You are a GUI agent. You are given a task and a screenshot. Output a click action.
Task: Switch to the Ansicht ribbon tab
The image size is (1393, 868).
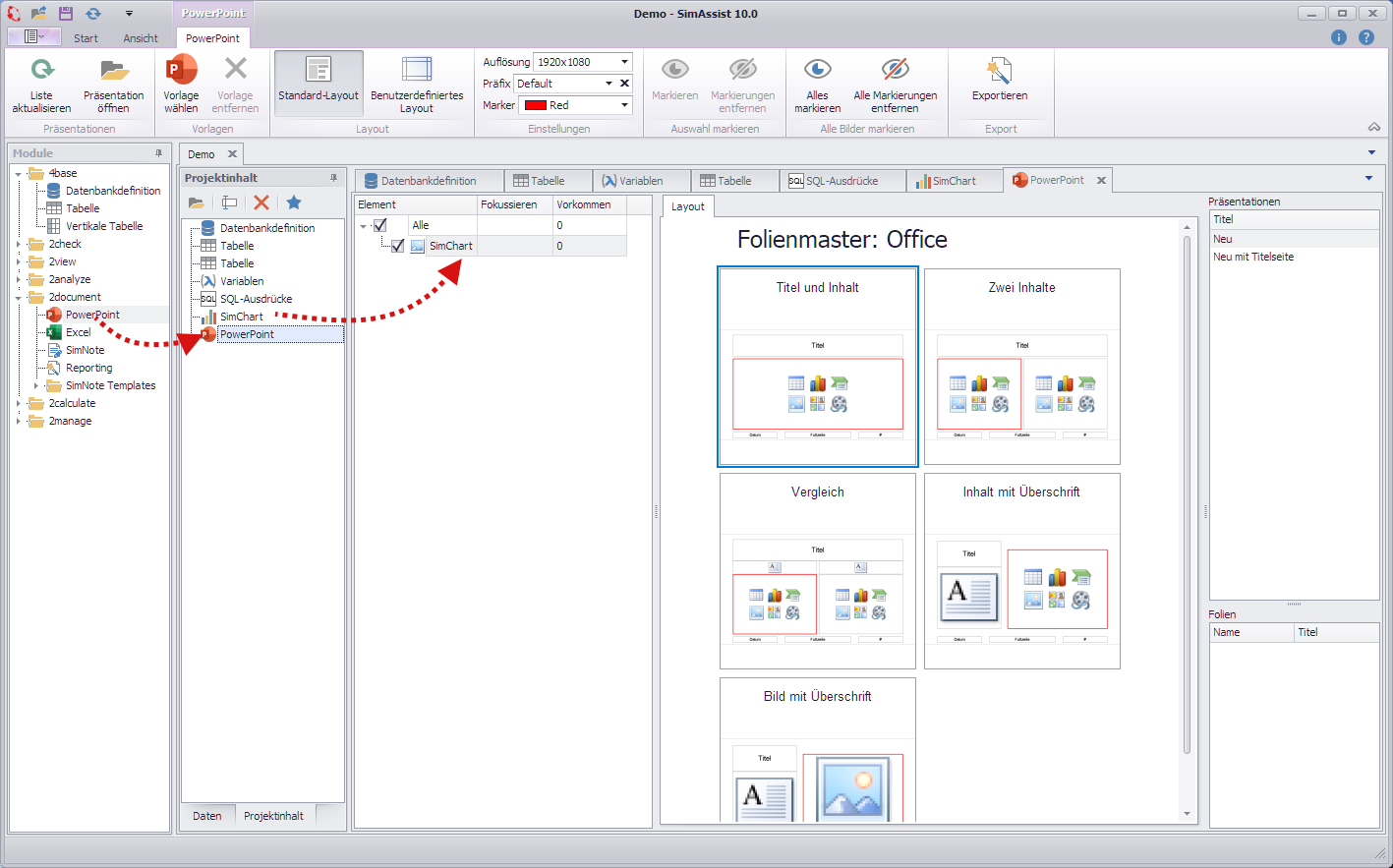click(141, 37)
